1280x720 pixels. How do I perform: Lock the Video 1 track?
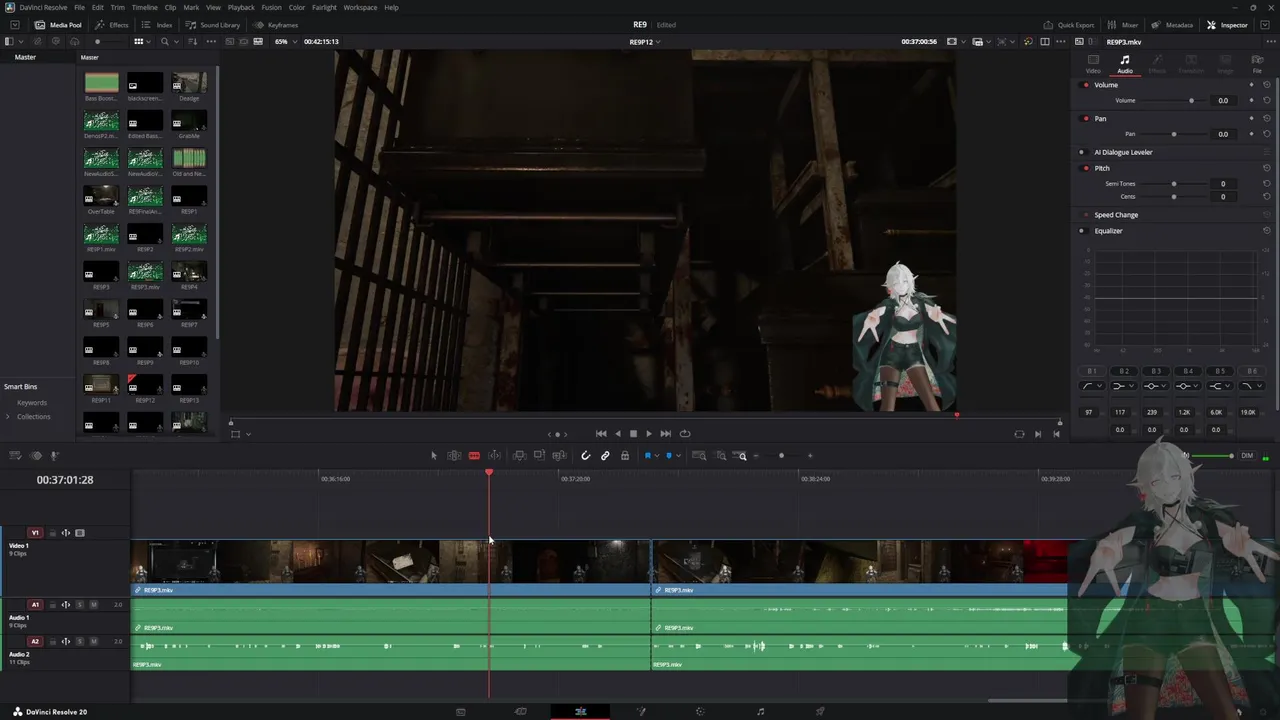point(53,533)
